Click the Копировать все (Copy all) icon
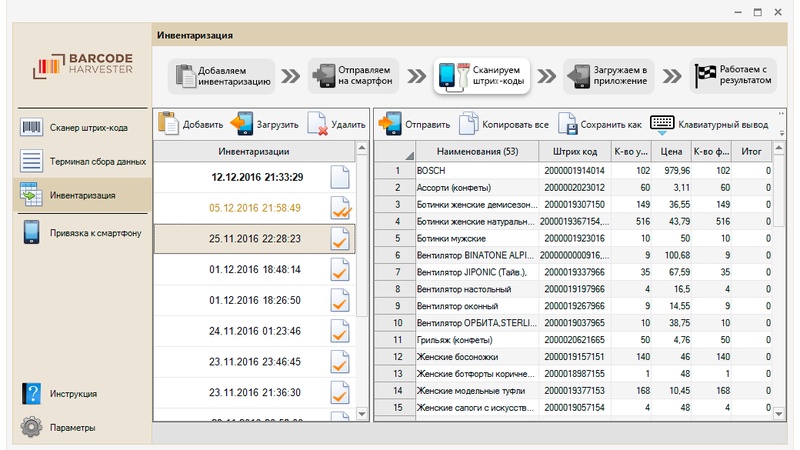 click(x=468, y=123)
